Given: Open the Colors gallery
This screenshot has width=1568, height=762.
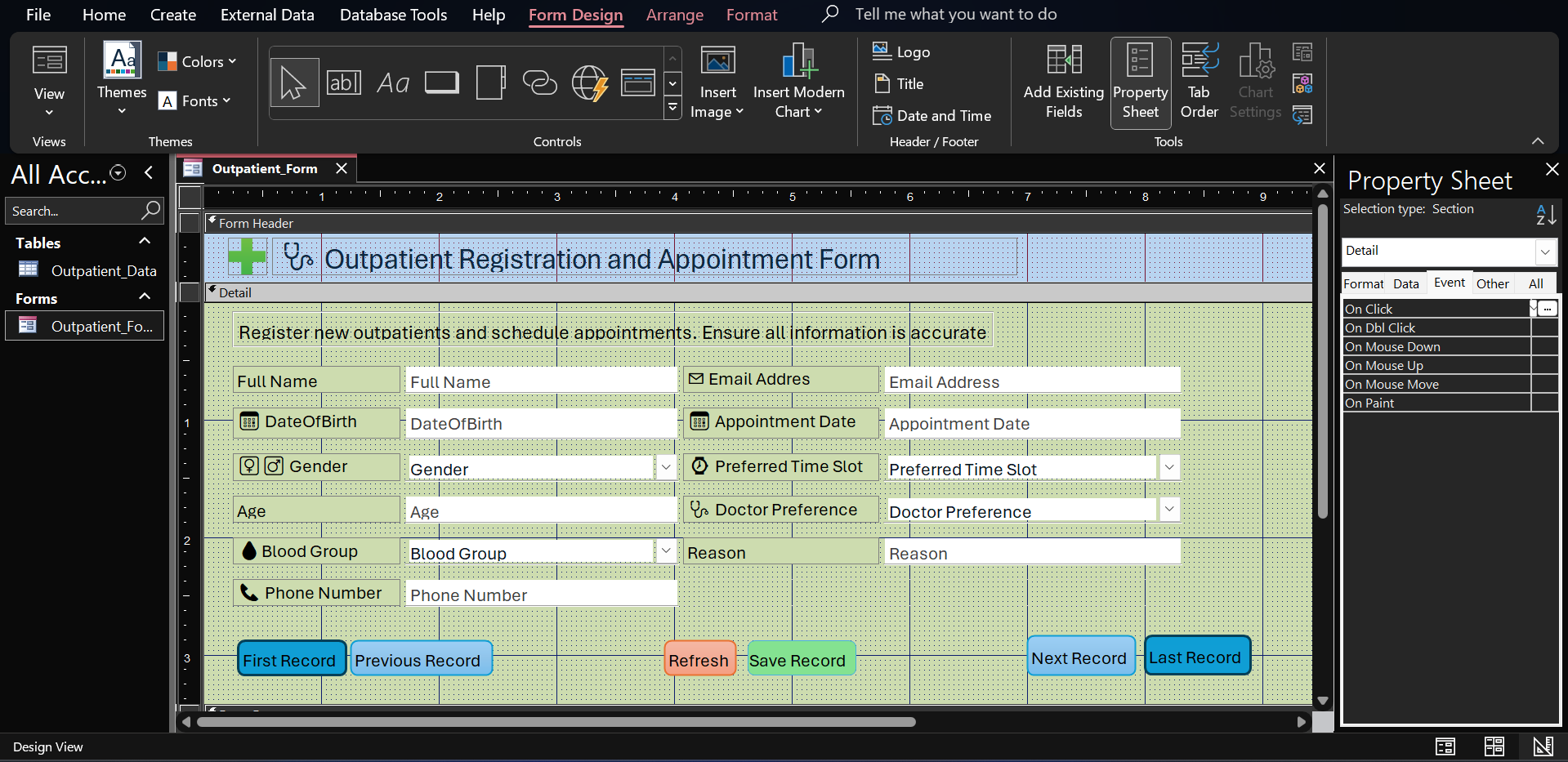Looking at the screenshot, I should coord(197,60).
